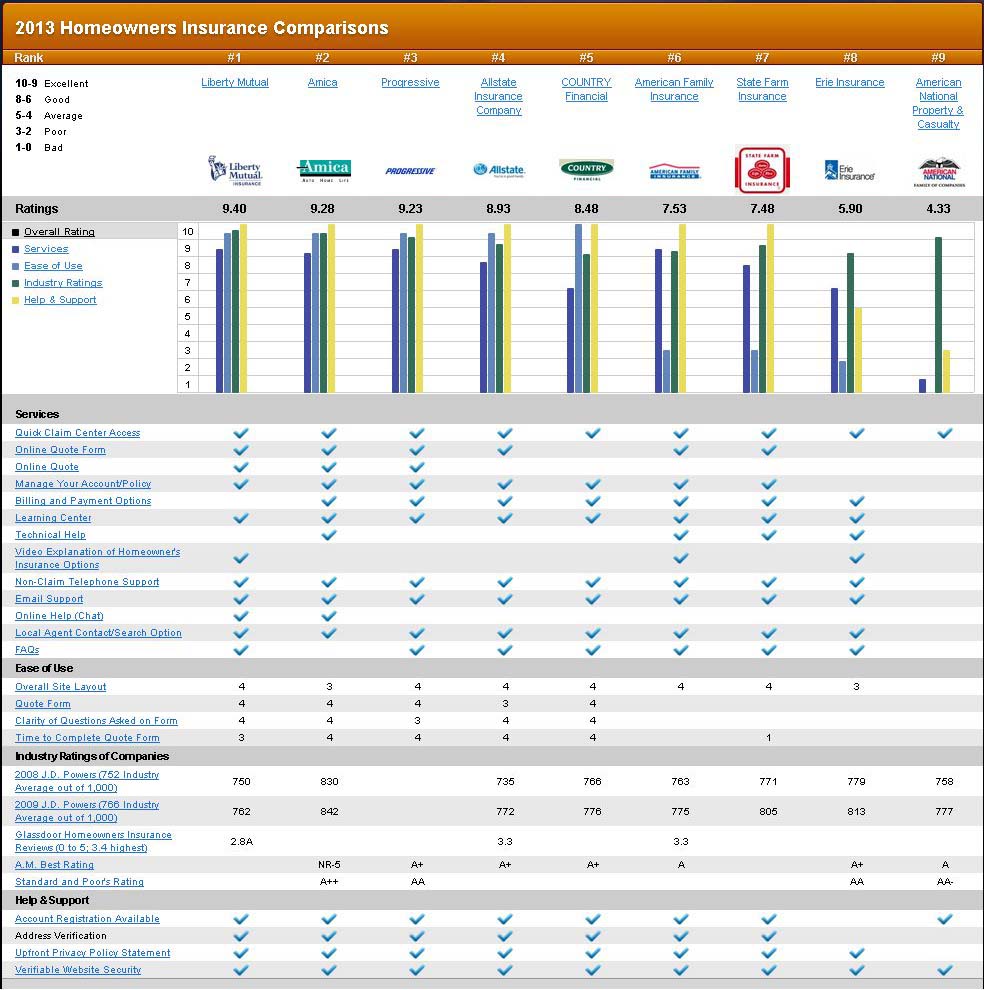
Task: Open the Overall Site Layout link
Action: (61, 686)
